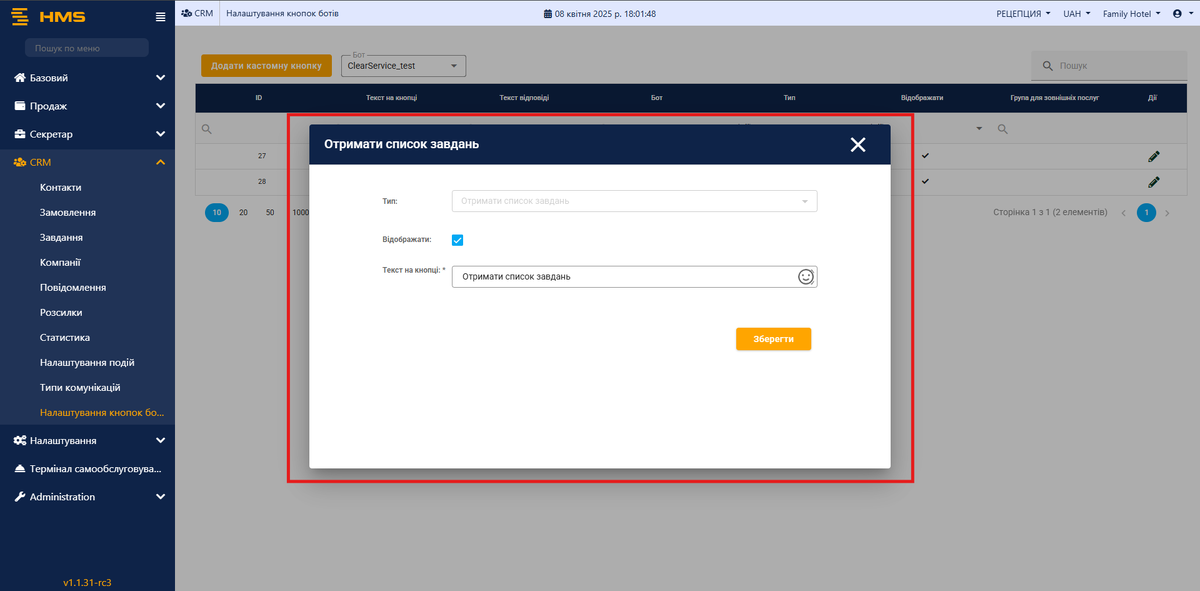Click the previous page arrow in pagination

click(x=1123, y=213)
